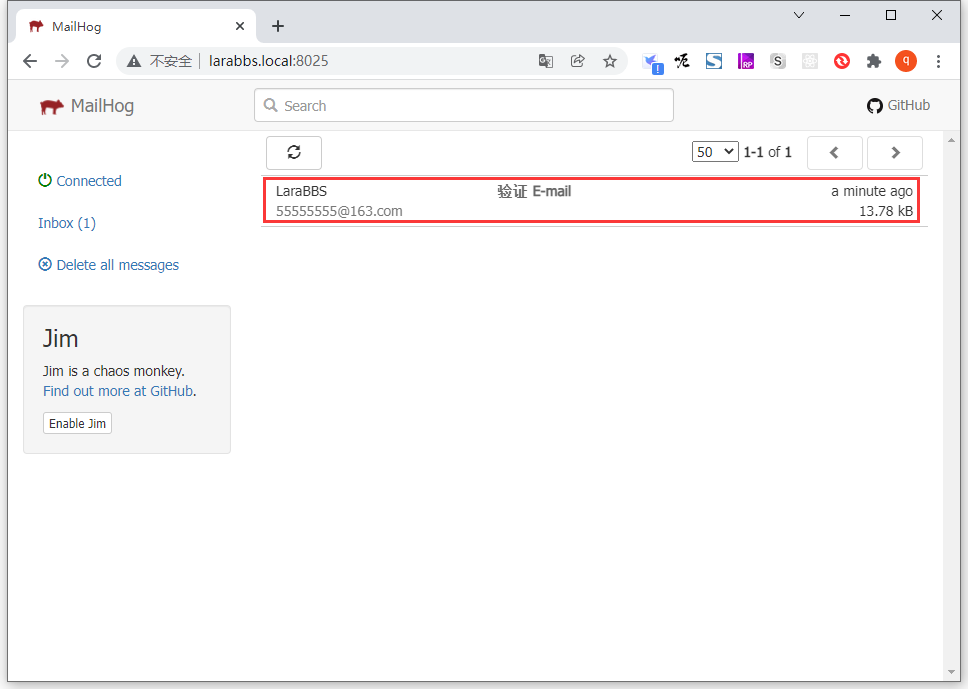Follow Find out more at GitHub link
This screenshot has width=968, height=689.
[x=118, y=391]
